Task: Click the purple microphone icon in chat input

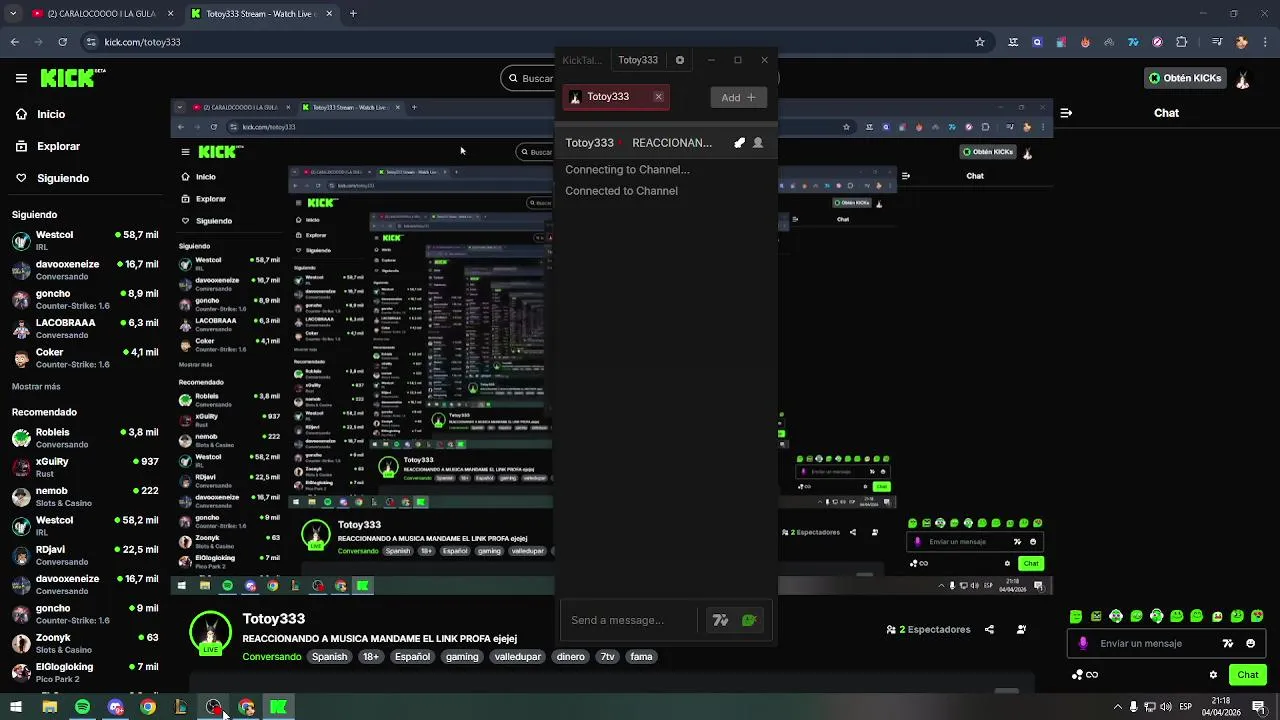Action: pyautogui.click(x=1083, y=644)
